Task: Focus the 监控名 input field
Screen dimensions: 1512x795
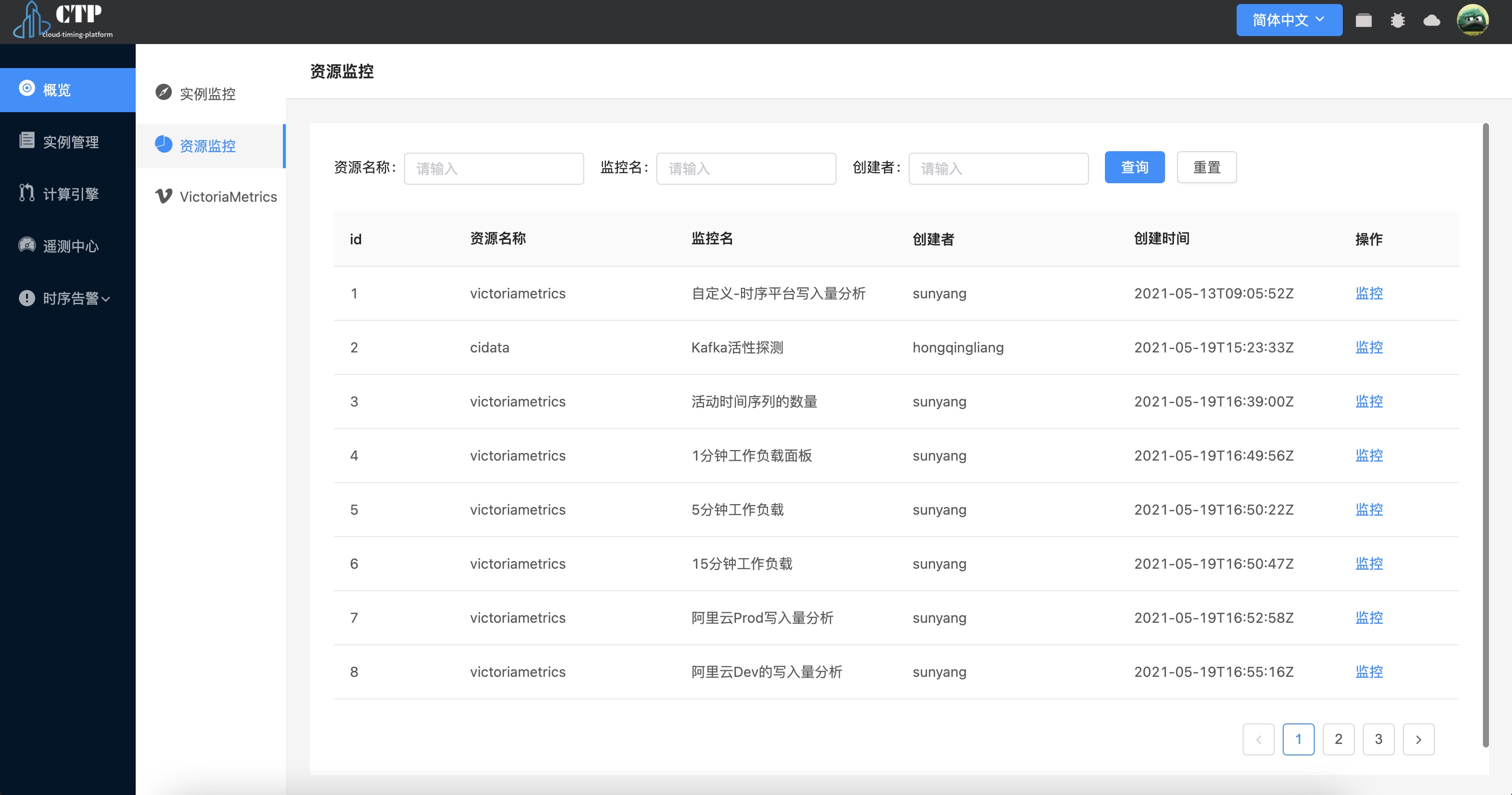Action: [x=746, y=169]
